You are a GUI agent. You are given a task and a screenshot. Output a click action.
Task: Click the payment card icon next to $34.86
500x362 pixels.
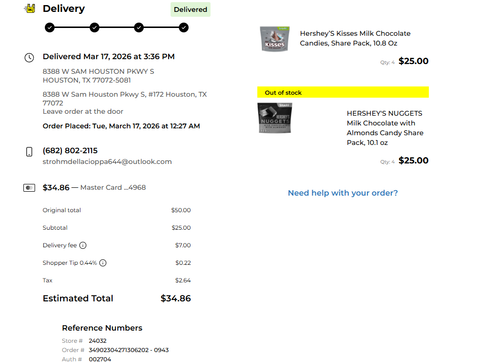point(29,188)
